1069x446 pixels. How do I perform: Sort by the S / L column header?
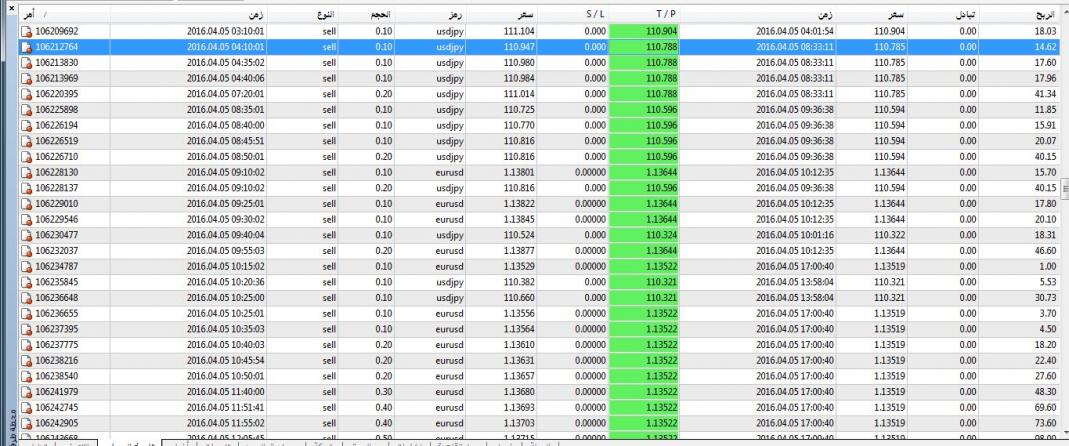click(575, 16)
